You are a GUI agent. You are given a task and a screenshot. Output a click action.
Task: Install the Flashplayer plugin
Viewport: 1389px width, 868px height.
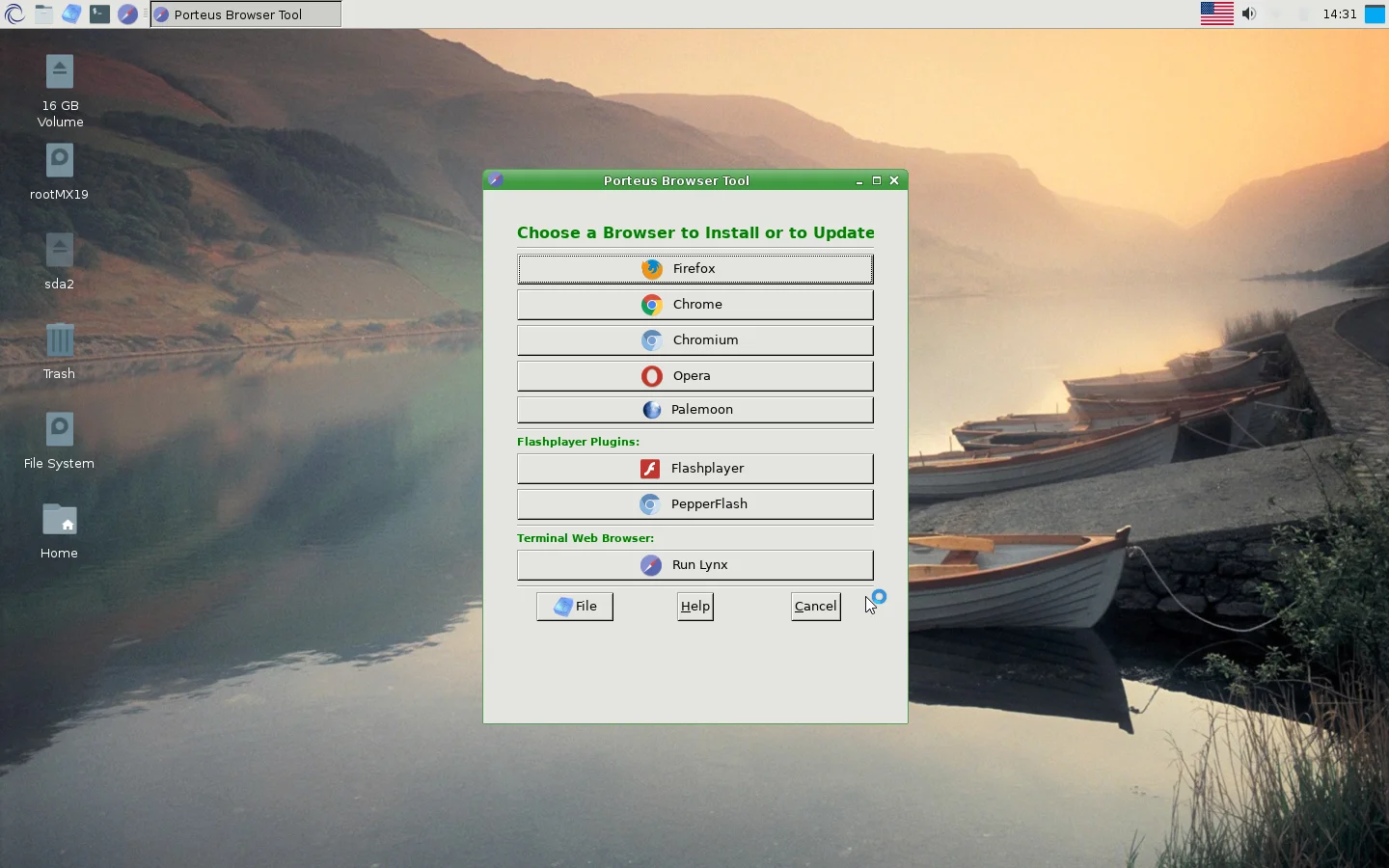click(694, 469)
